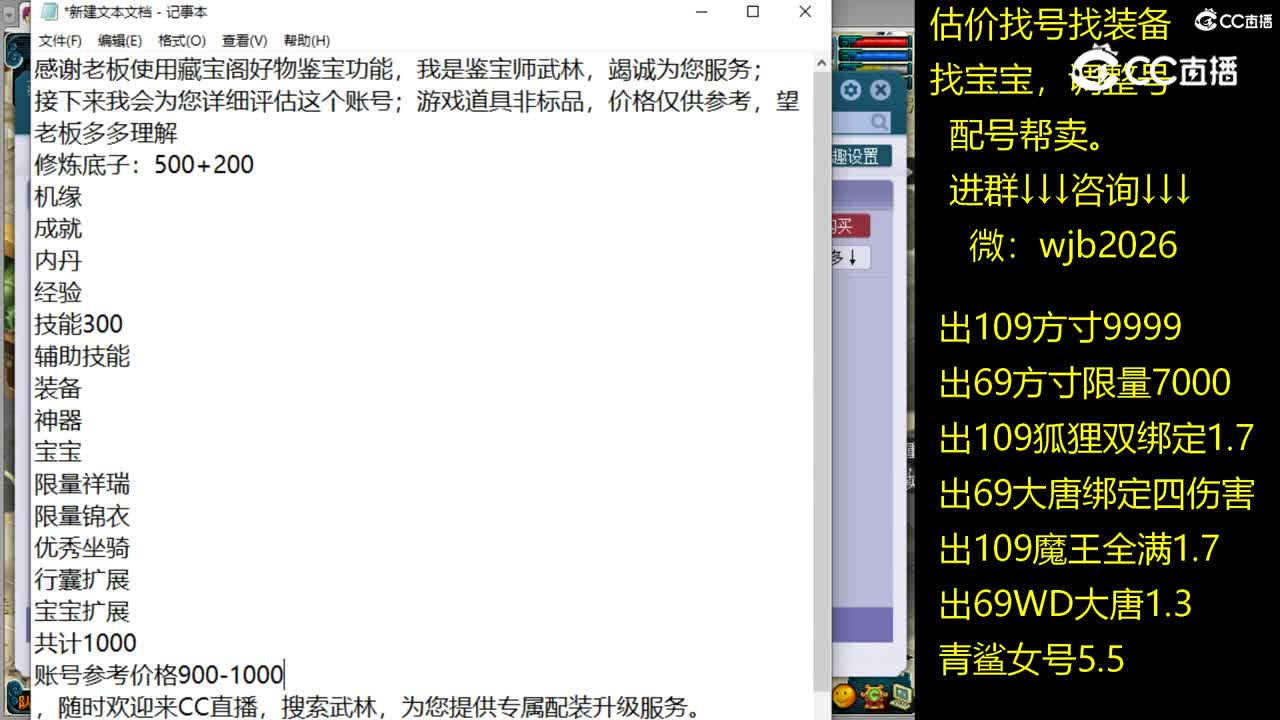1280x720 pixels.
Task: Click the magnifier search icon in the game panel
Action: 879,122
